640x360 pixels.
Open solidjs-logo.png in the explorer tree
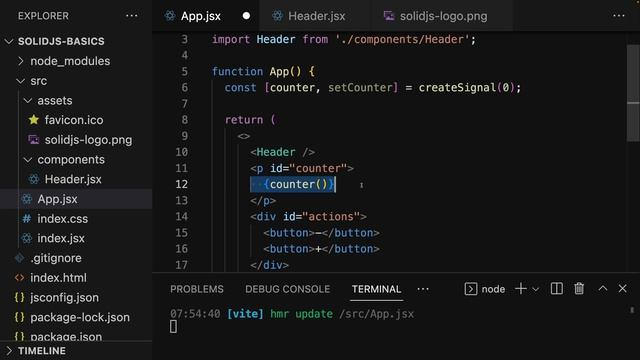click(x=88, y=140)
